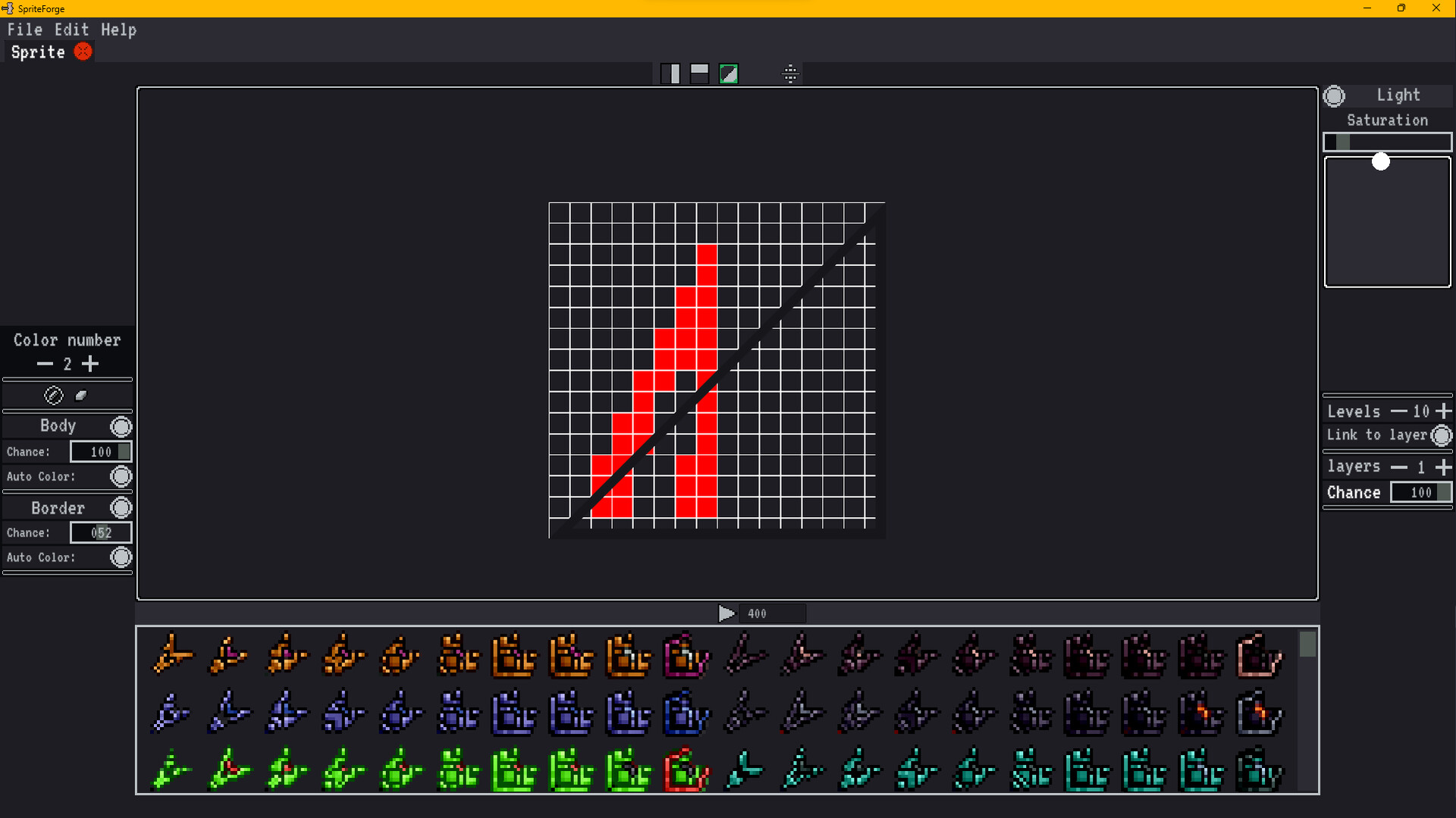This screenshot has width=1456, height=818.
Task: Decrease the Color number with minus
Action: tap(44, 364)
